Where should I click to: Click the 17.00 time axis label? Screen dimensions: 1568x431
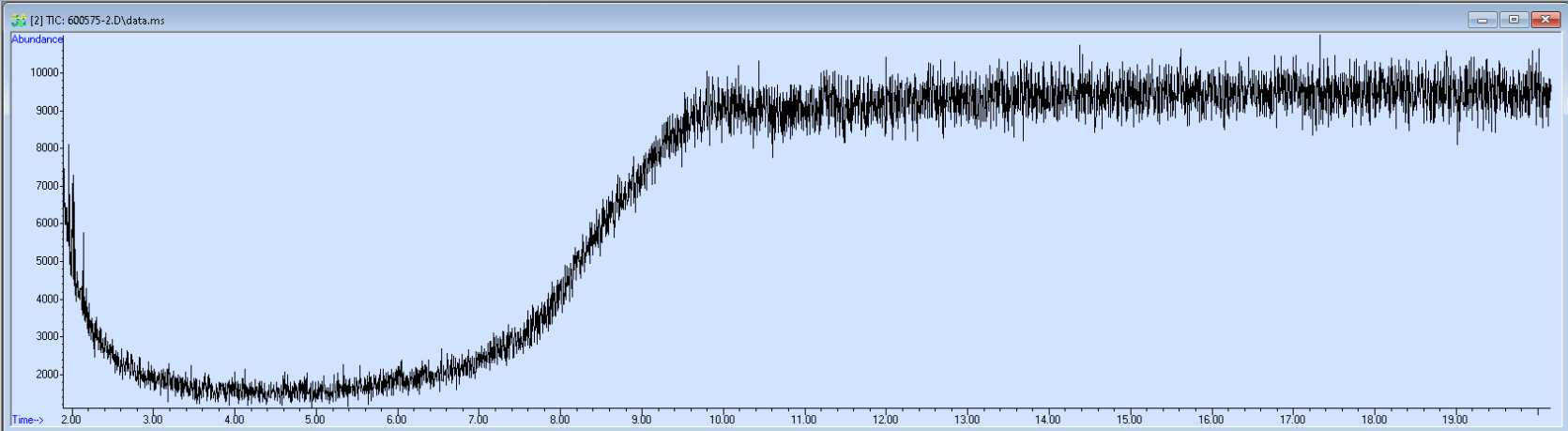(1292, 420)
